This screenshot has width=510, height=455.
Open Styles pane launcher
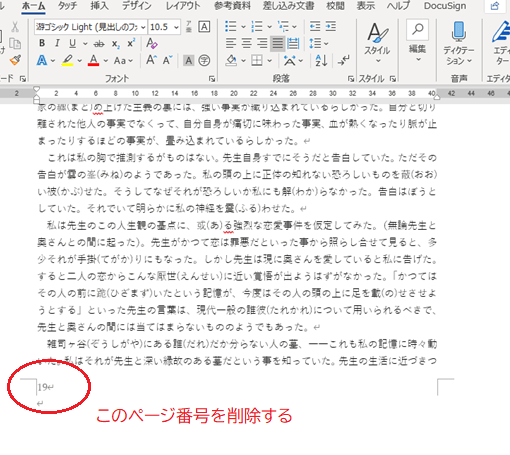click(393, 79)
